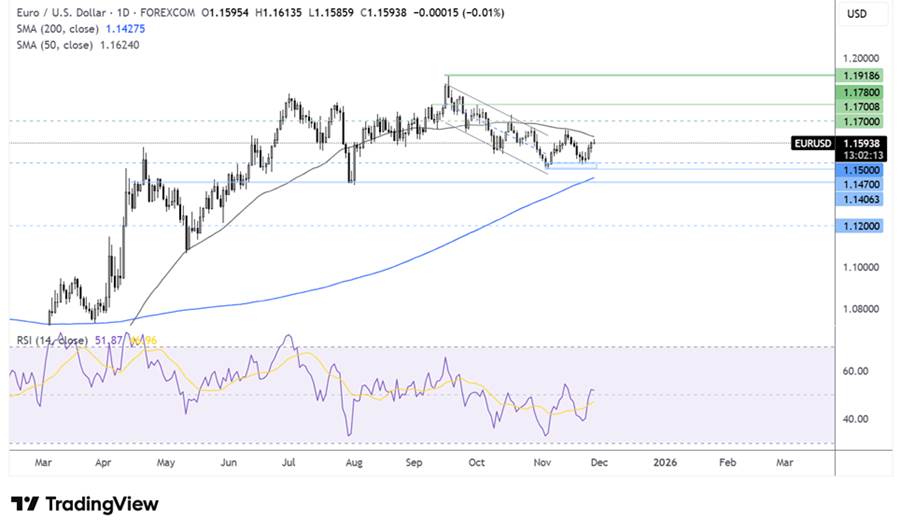Click the blue 1.14700 price level label

[x=859, y=185]
